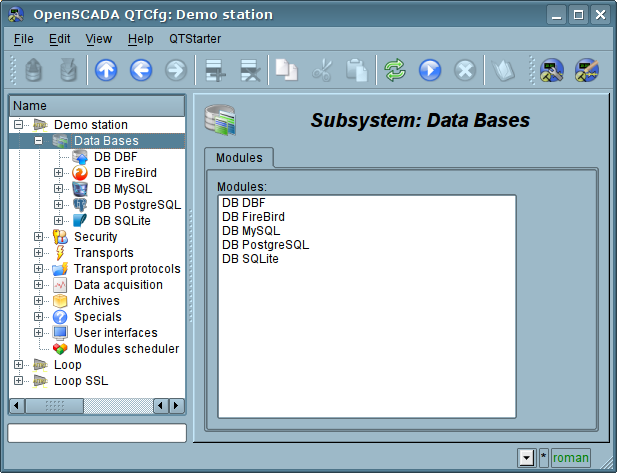This screenshot has width=617, height=473.
Task: Expand the Transports node
Action: (38, 253)
